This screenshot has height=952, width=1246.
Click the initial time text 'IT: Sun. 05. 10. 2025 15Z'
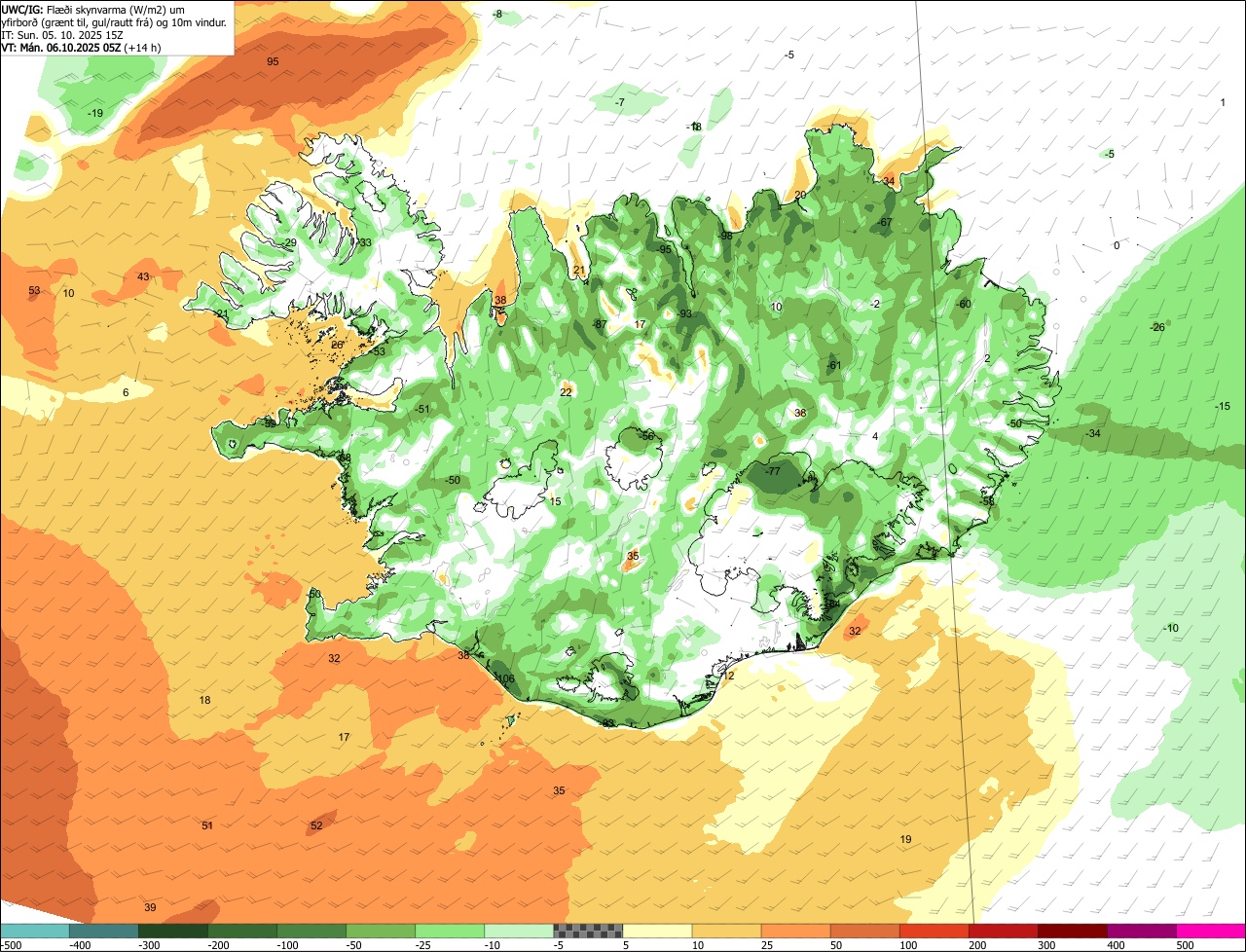click(x=62, y=34)
